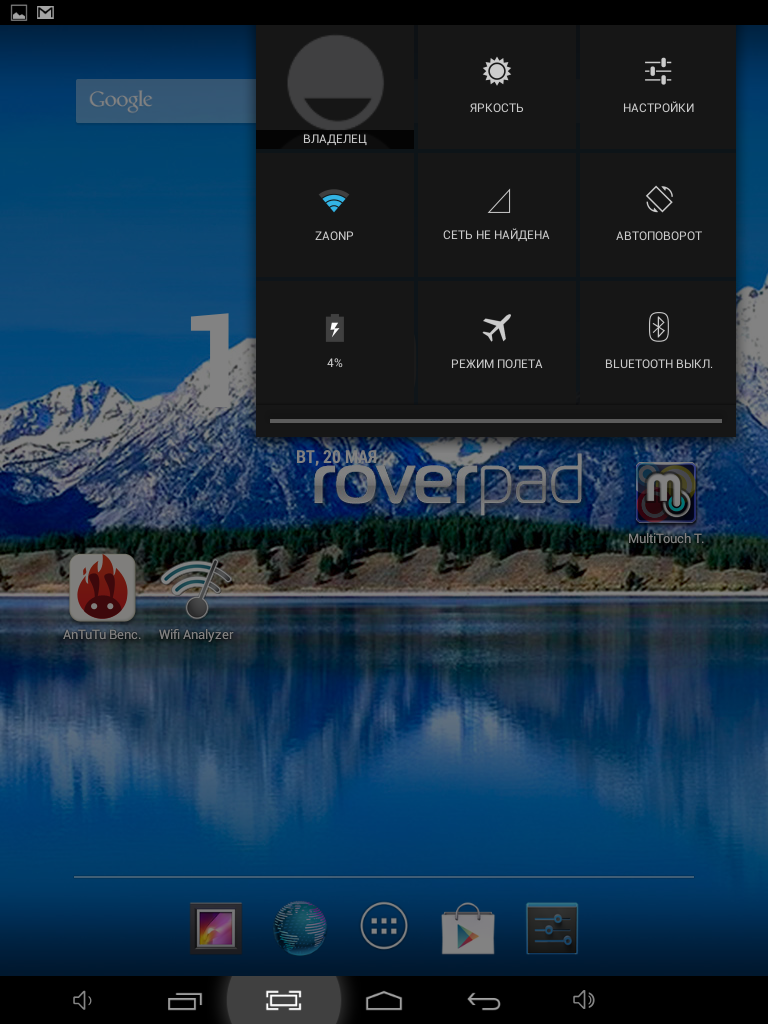The image size is (768, 1024).
Task: Open НАСТРОЙКИ quick settings tile
Action: point(658,87)
